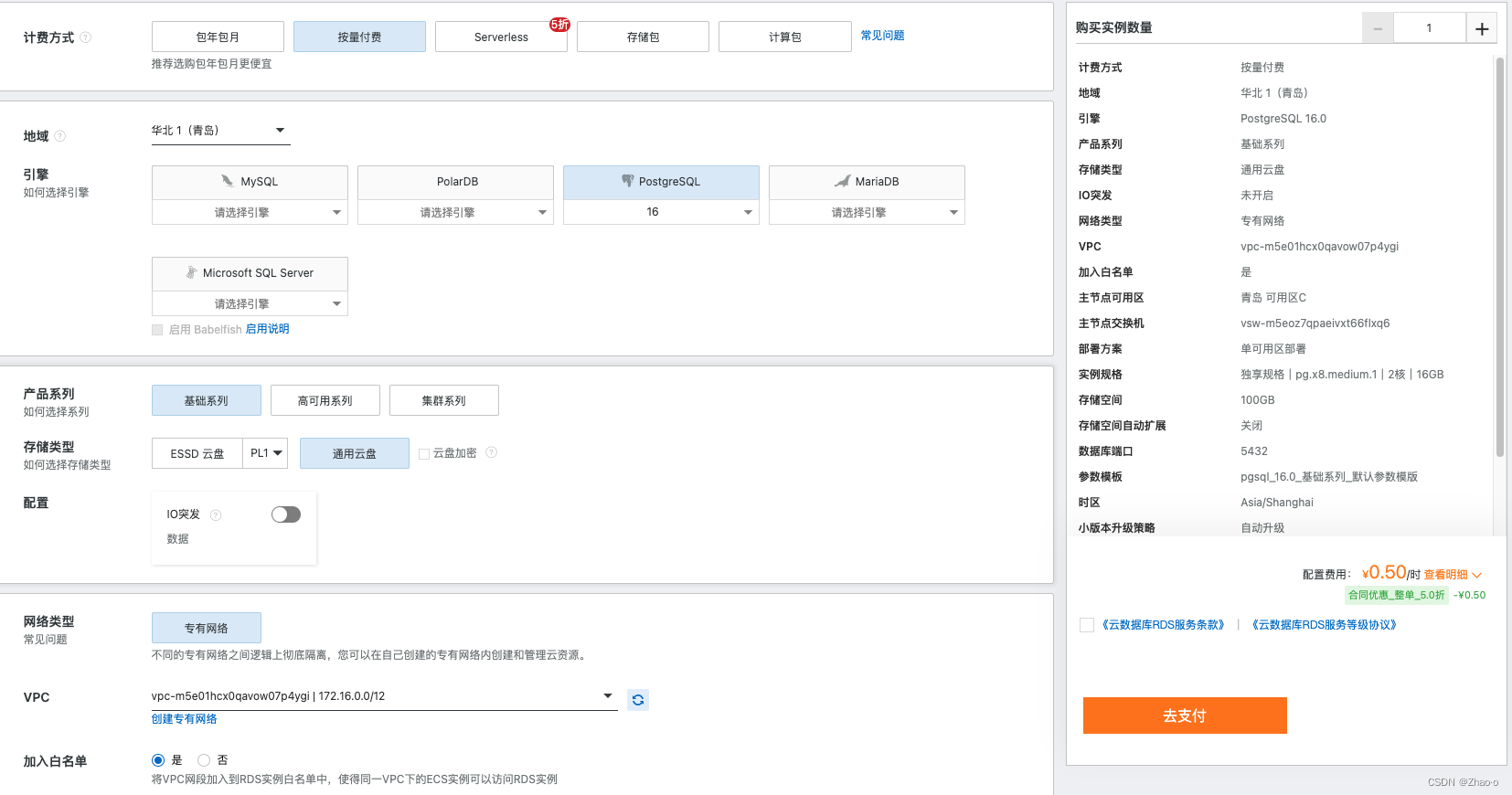Select the PolarDB engine
This screenshot has width=1512, height=795.
(455, 182)
